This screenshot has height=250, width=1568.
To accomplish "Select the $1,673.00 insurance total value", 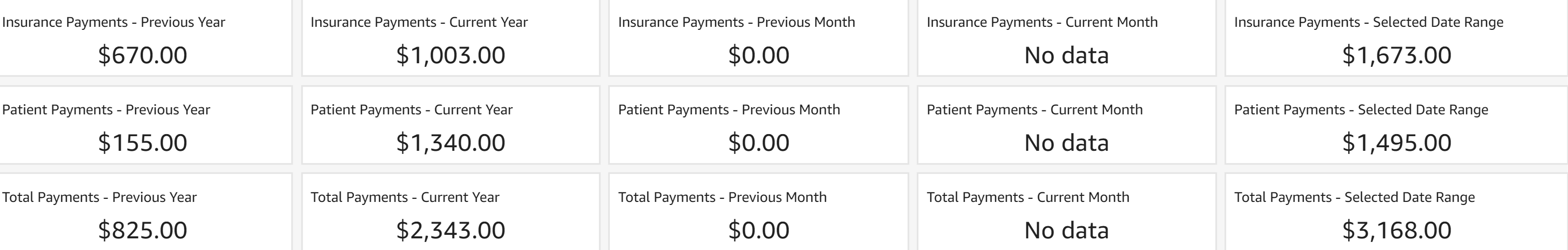I will pyautogui.click(x=1396, y=55).
